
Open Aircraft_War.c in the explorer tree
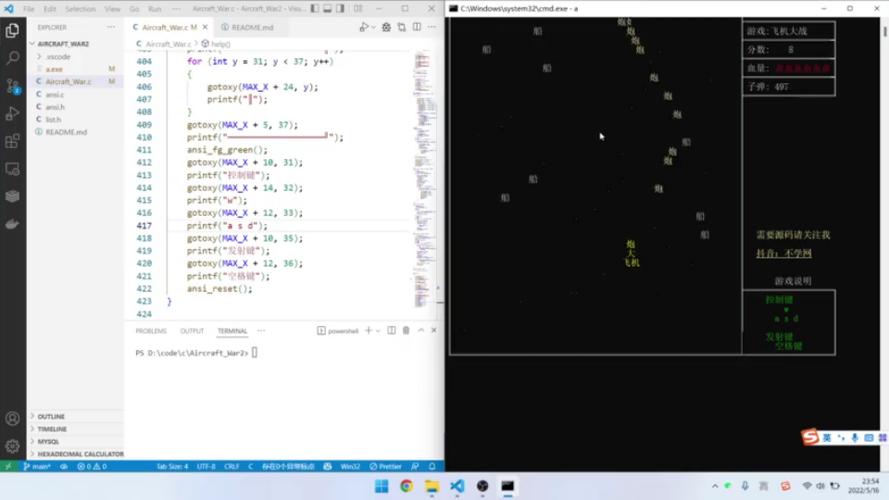(x=75, y=82)
